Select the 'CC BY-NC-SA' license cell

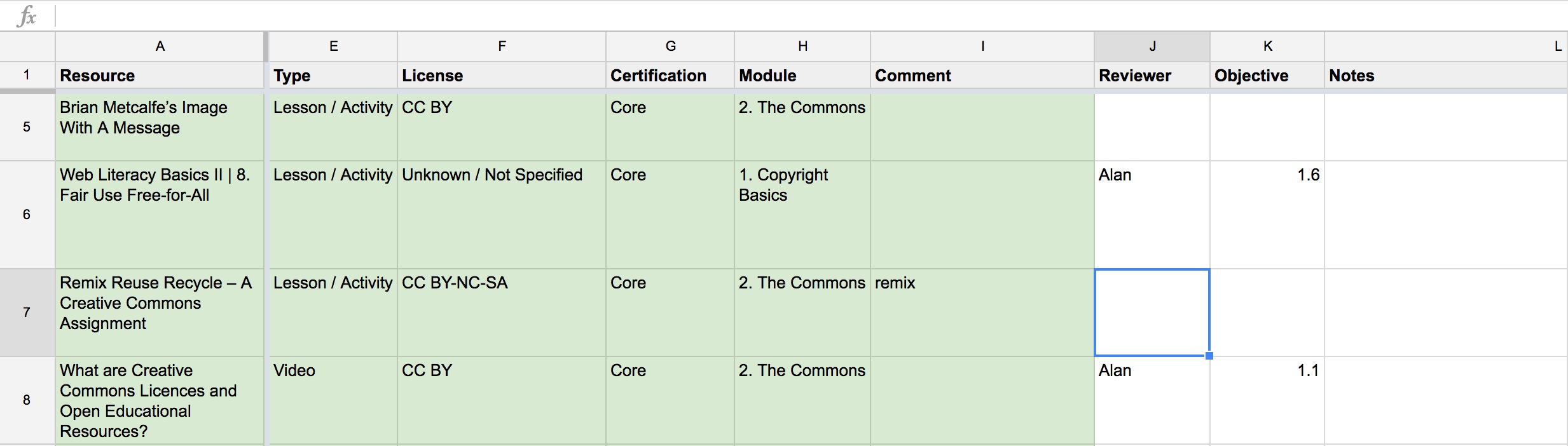point(501,312)
